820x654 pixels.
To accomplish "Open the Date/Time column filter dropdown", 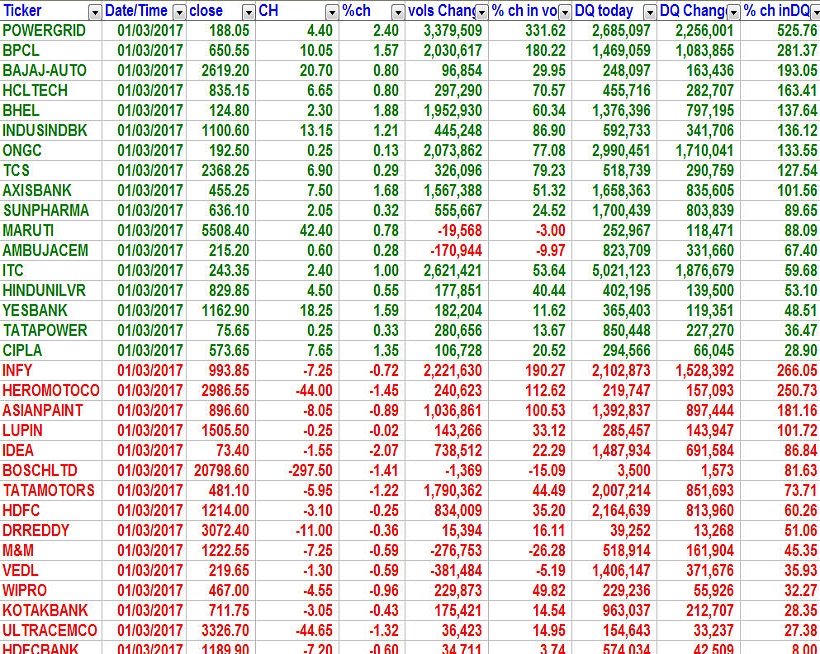I will (179, 12).
